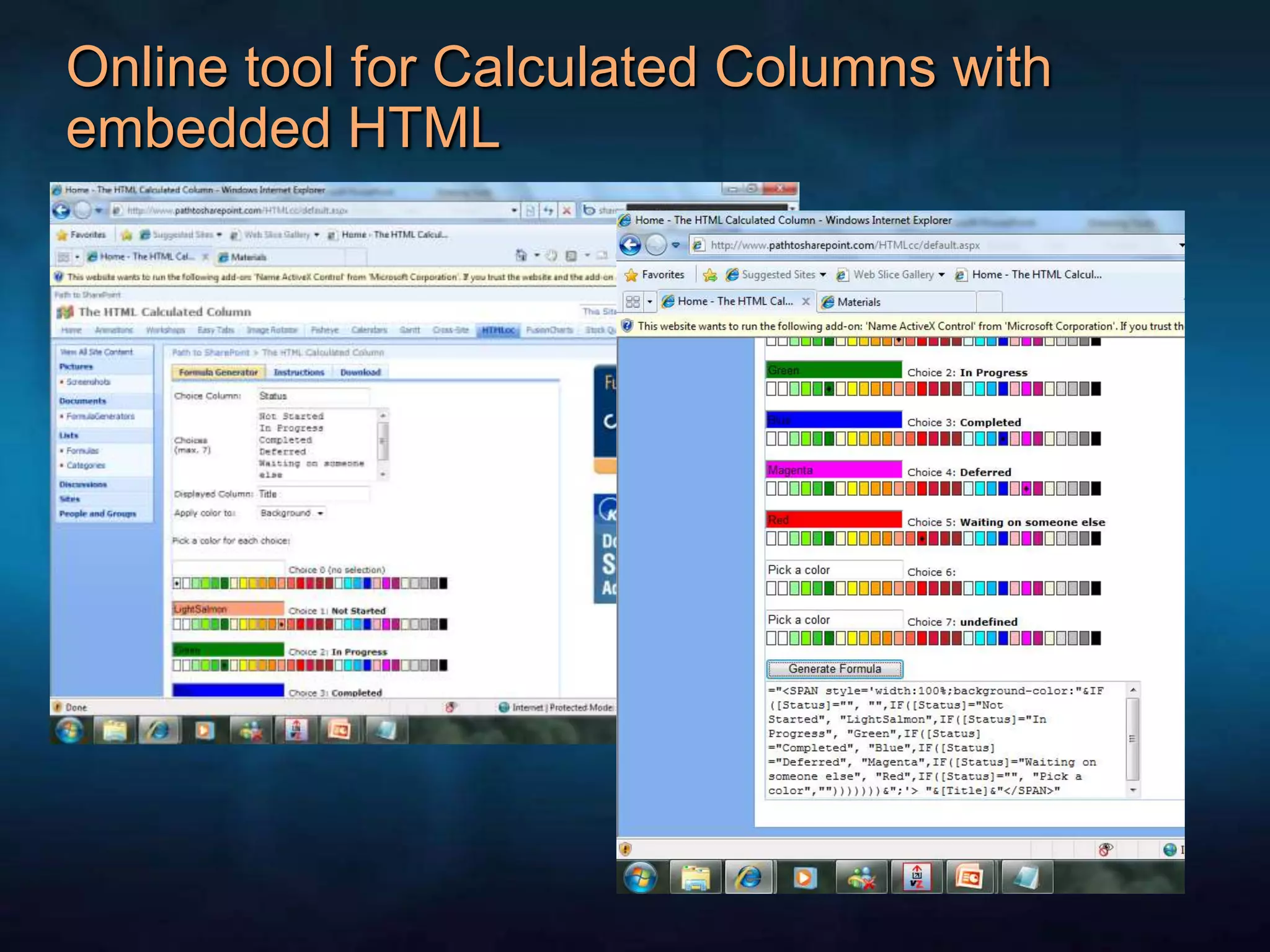The image size is (1270, 952).
Task: Click the Back button in the left browser window
Action: click(61, 211)
